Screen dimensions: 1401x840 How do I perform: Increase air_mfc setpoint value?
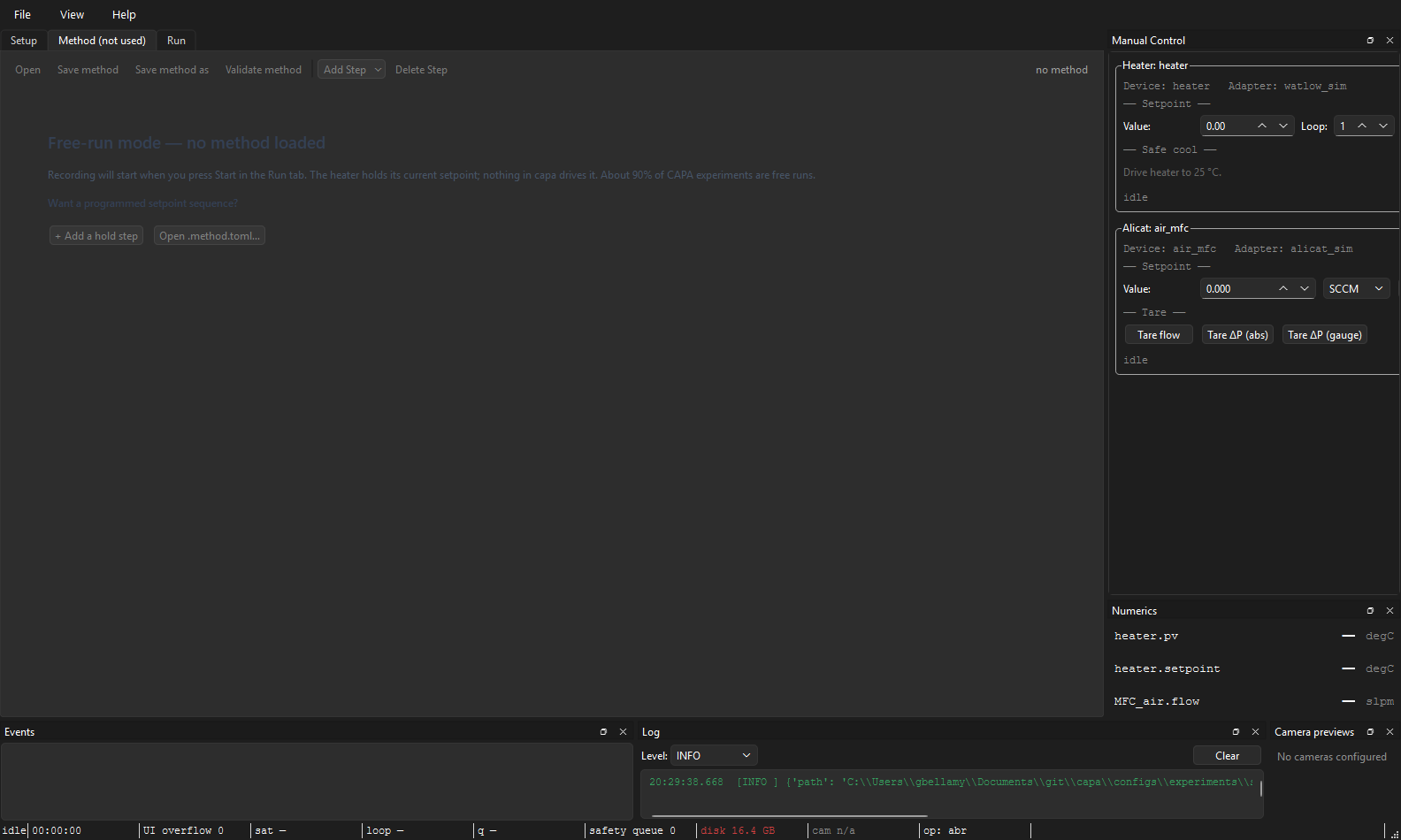point(1283,289)
